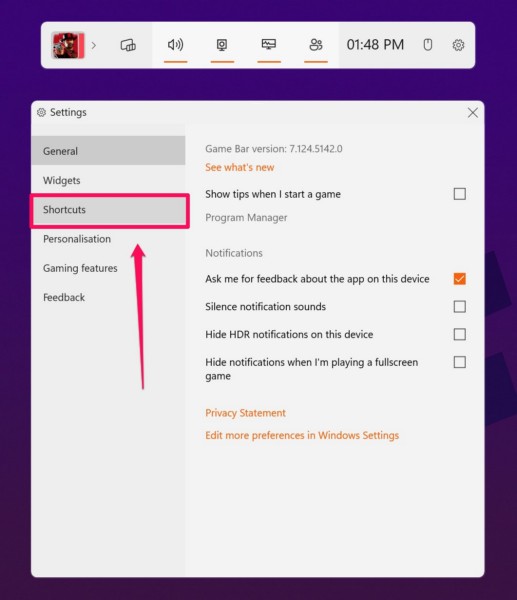Switch to the Widgets settings tab
This screenshot has width=517, height=600.
click(x=108, y=180)
